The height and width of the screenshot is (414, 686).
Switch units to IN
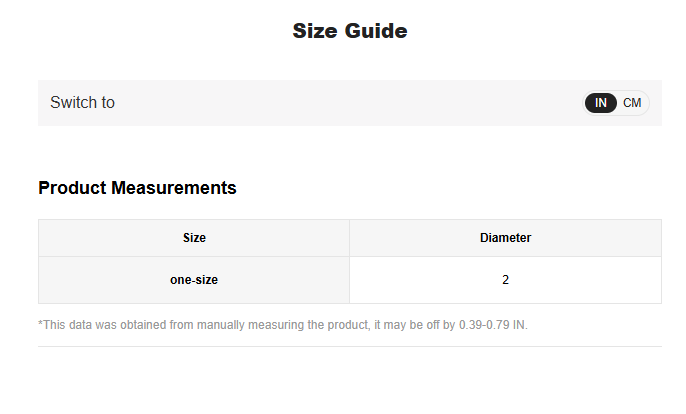tap(601, 103)
